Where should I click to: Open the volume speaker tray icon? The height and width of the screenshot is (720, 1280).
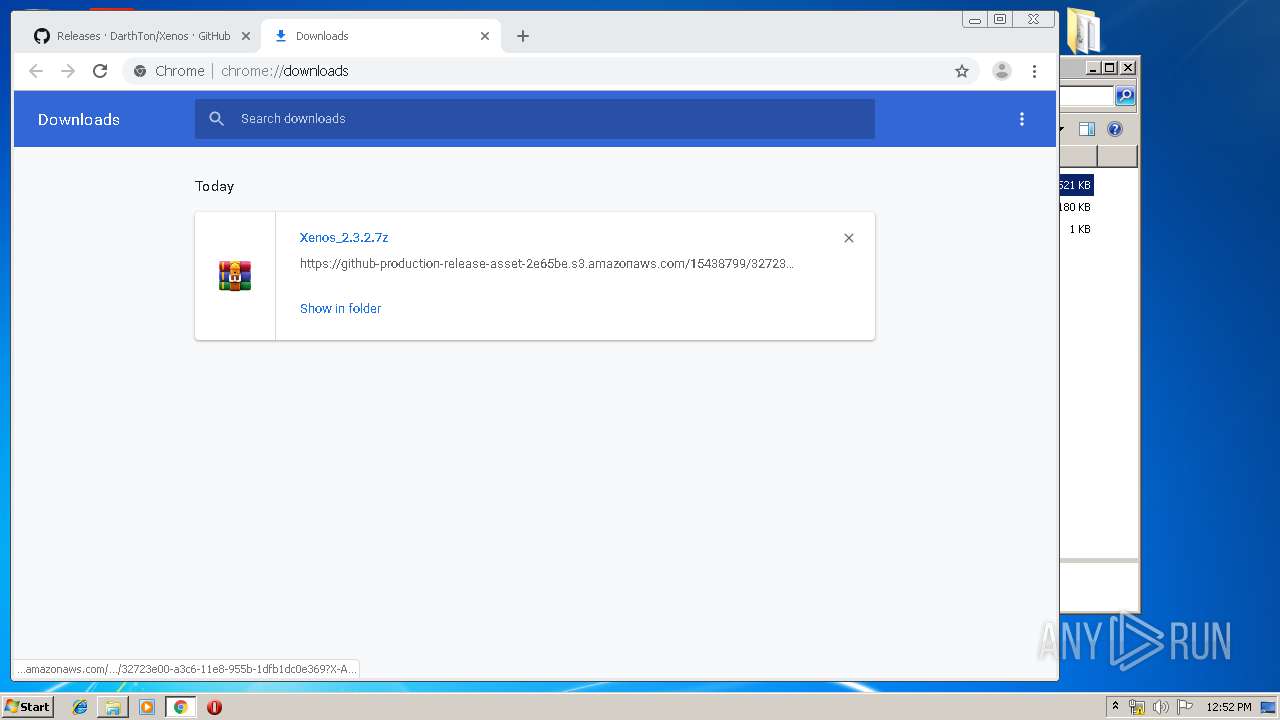click(1161, 707)
